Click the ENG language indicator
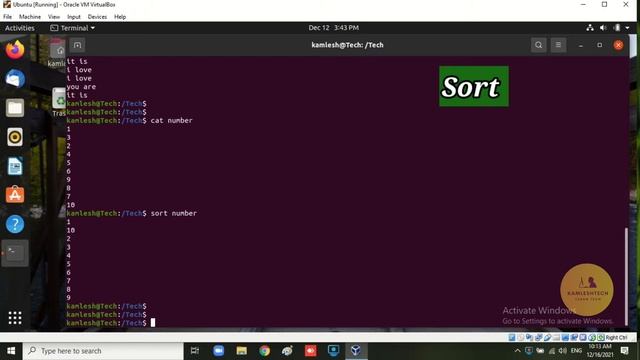 coord(576,351)
